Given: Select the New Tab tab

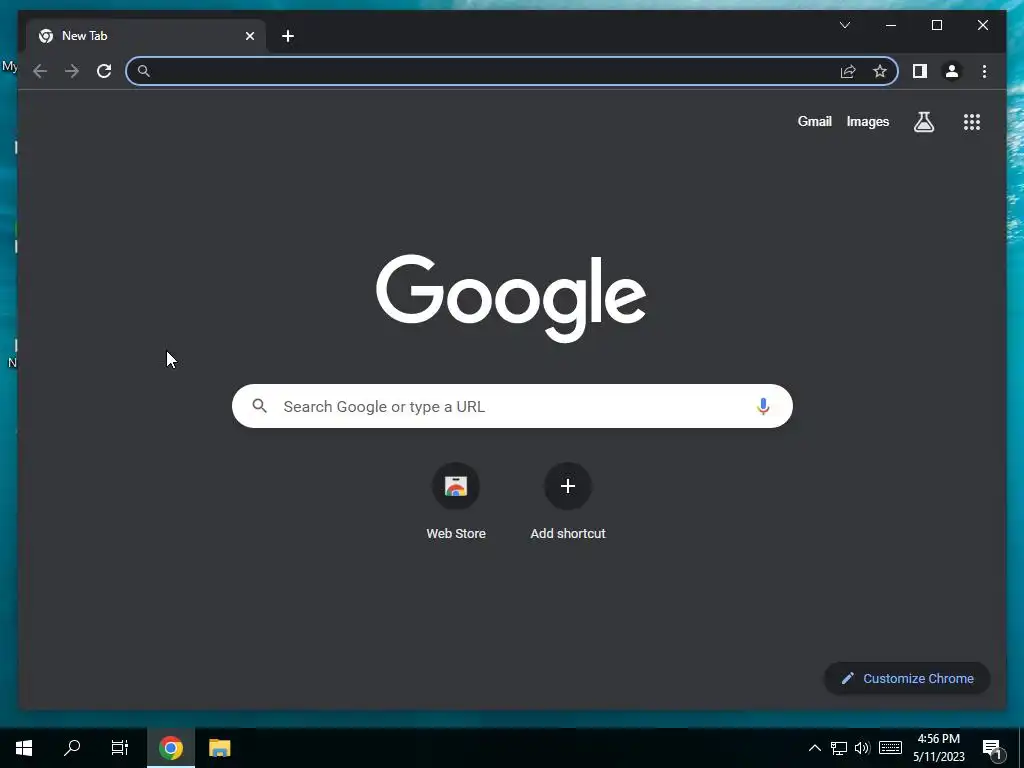Looking at the screenshot, I should click(x=146, y=36).
